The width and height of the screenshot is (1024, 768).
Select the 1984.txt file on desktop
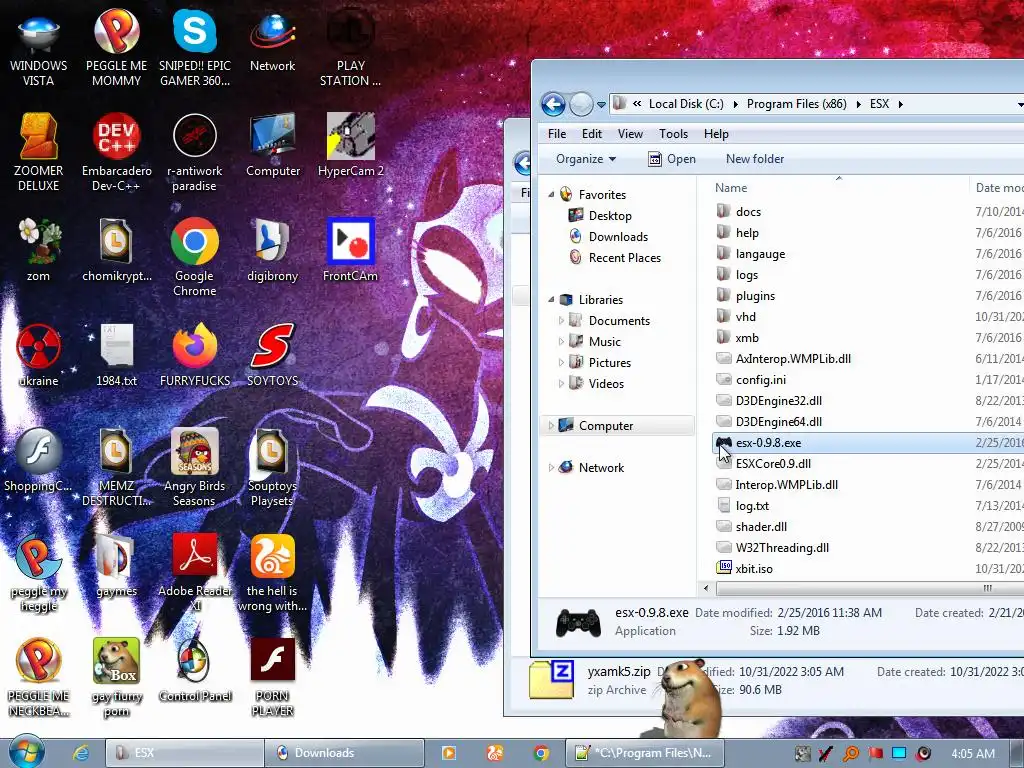point(116,355)
